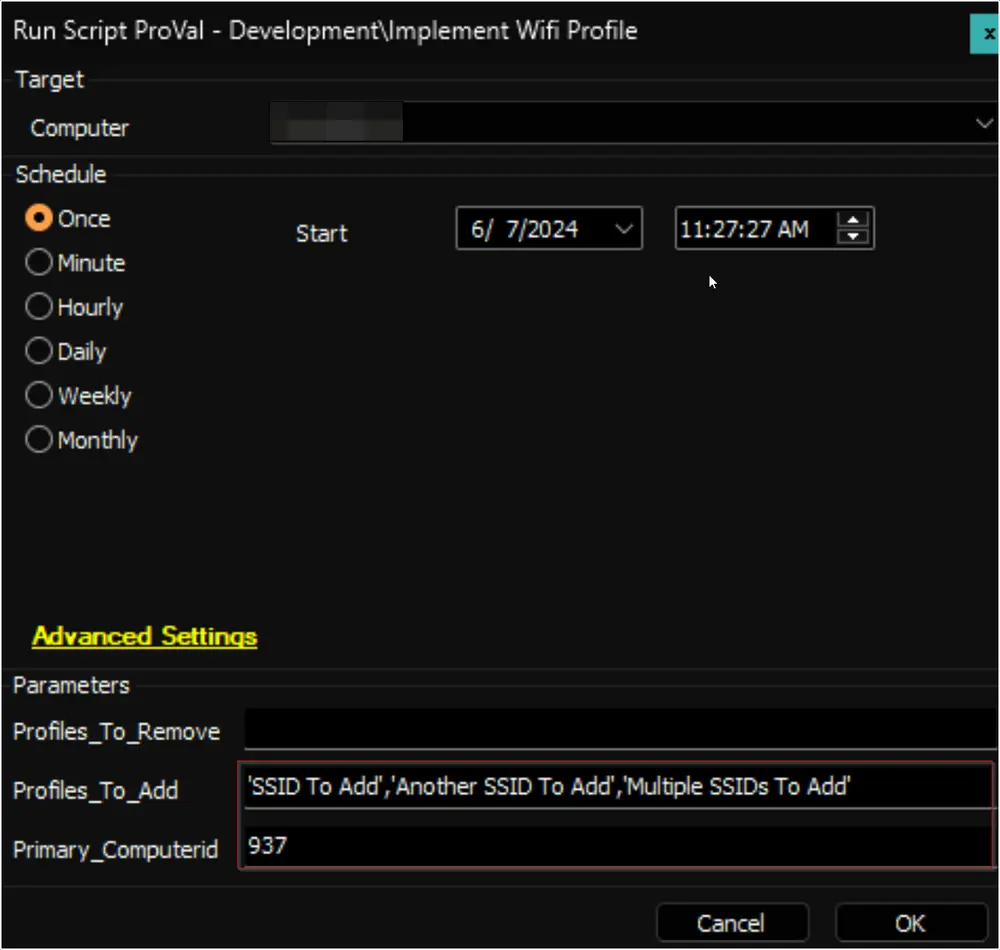Click the Profiles_To_Add parameter label

[96, 791]
